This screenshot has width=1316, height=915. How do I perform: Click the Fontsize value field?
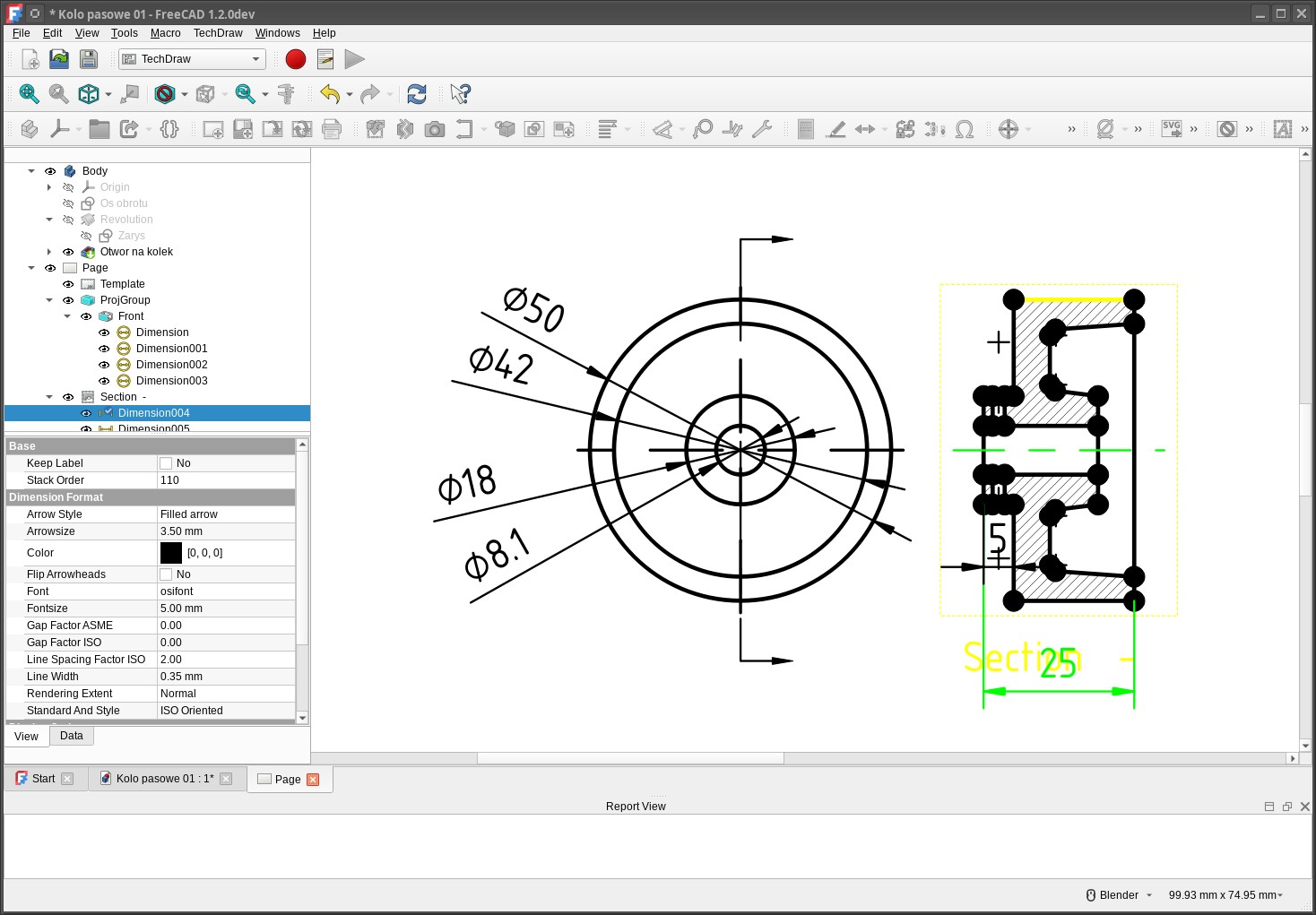[x=226, y=609]
